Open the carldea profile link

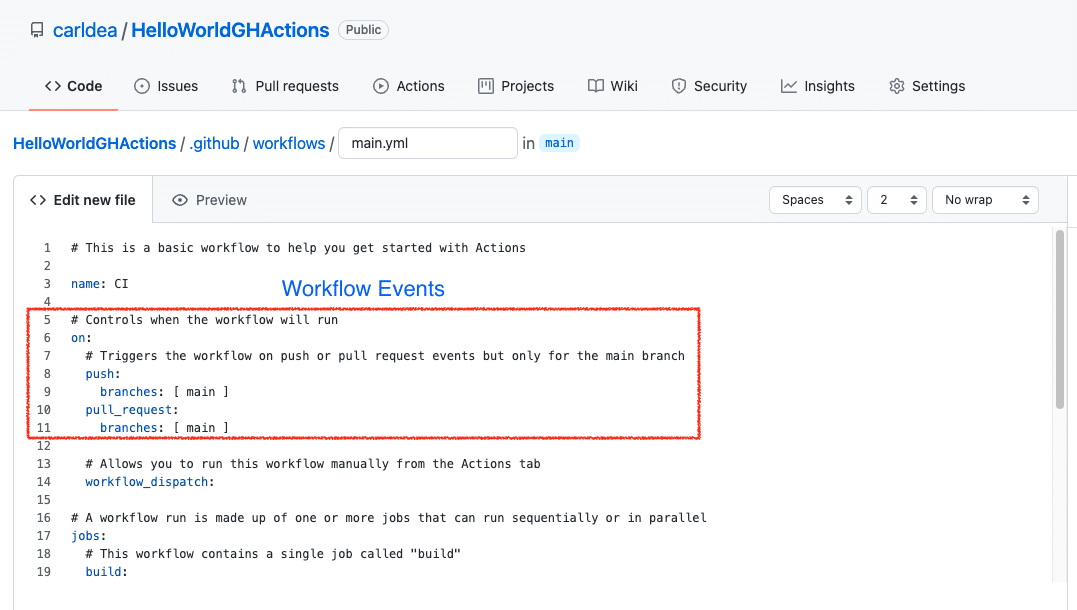[85, 30]
